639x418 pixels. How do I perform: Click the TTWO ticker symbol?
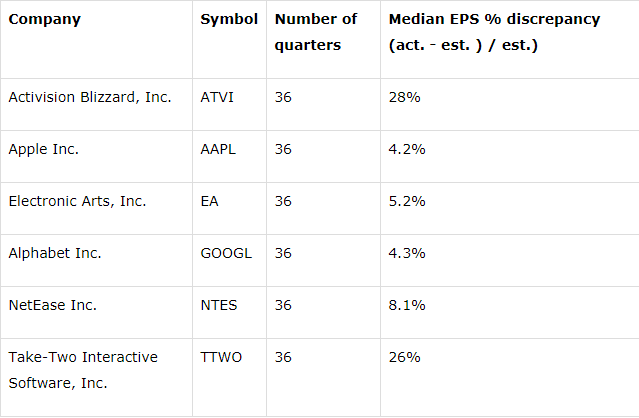tap(222, 357)
